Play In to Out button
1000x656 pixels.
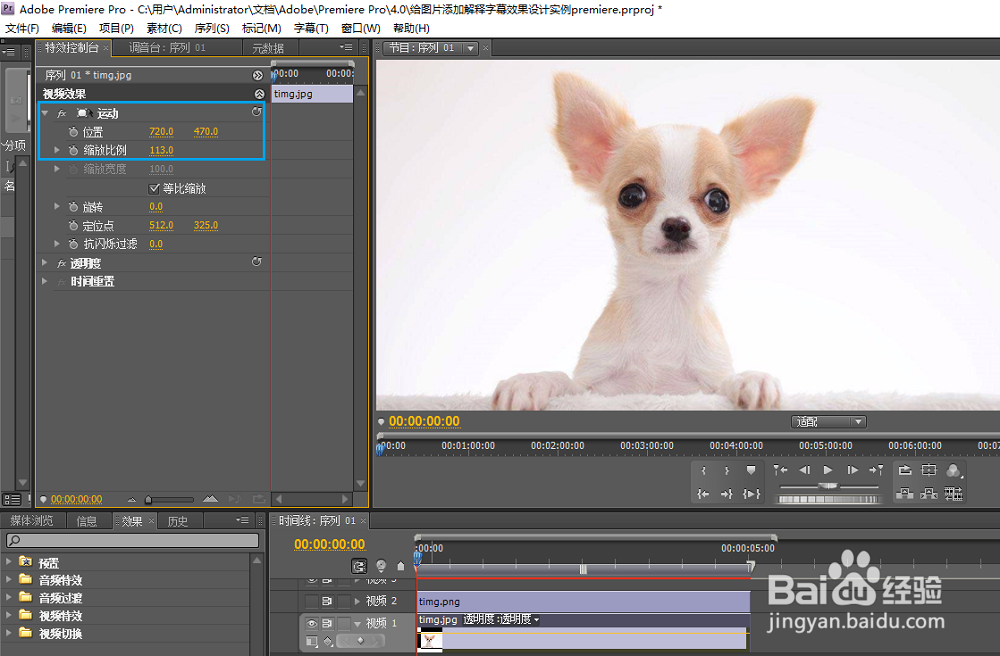click(751, 493)
